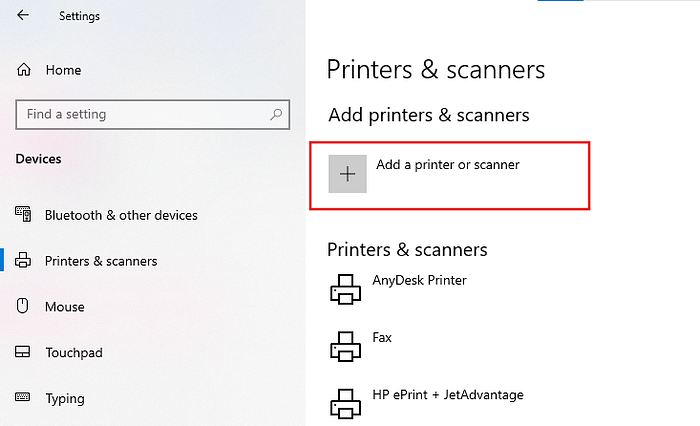700x426 pixels.
Task: Select HP ePrint + JetAdvantage printer
Action: point(448,395)
